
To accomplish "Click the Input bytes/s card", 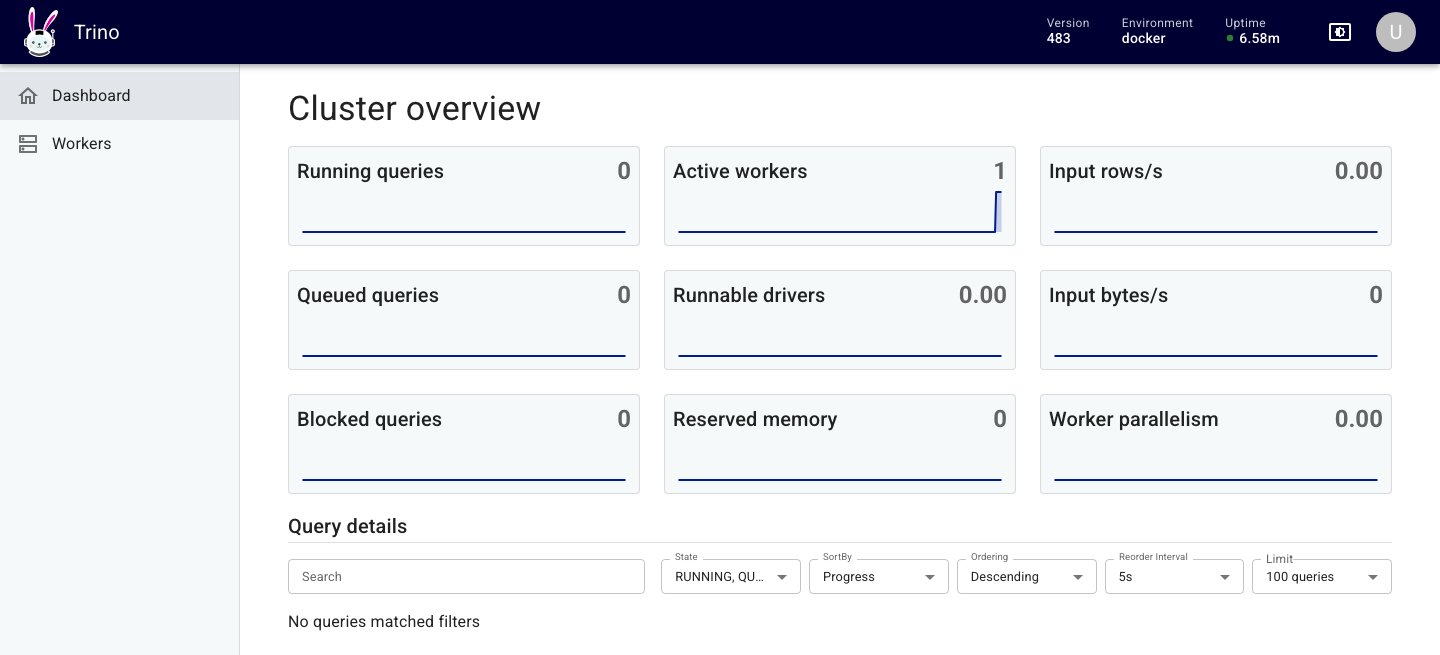I will pos(1216,320).
